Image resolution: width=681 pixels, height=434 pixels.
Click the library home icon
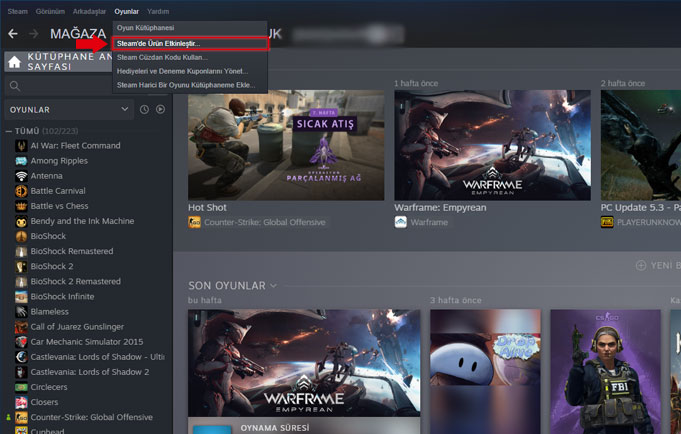coord(14,62)
